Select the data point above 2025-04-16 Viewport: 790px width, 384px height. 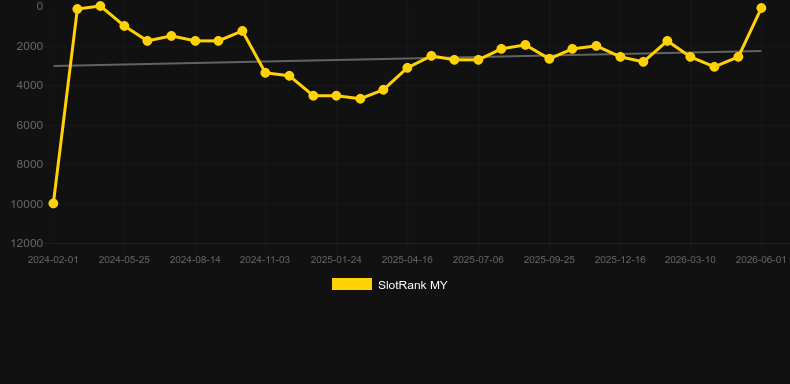point(407,68)
